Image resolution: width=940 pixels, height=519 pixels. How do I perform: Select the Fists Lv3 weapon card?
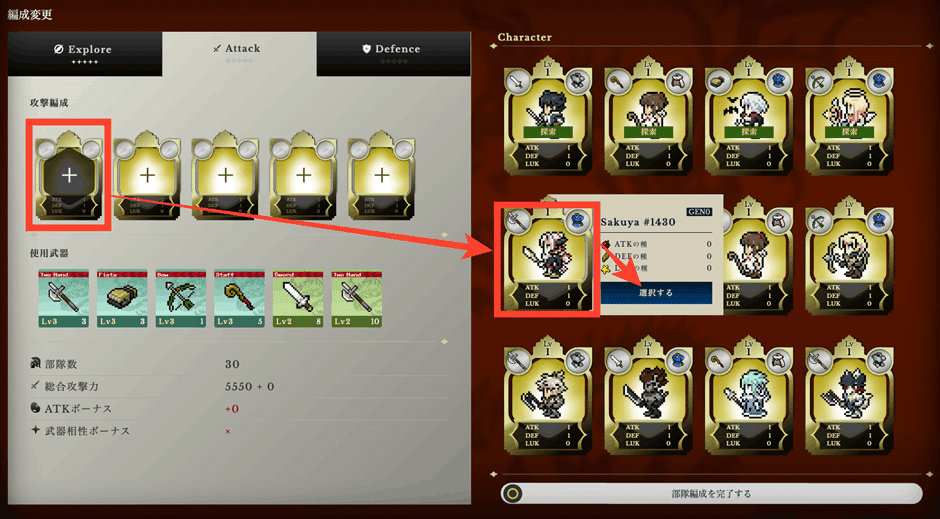[122, 298]
